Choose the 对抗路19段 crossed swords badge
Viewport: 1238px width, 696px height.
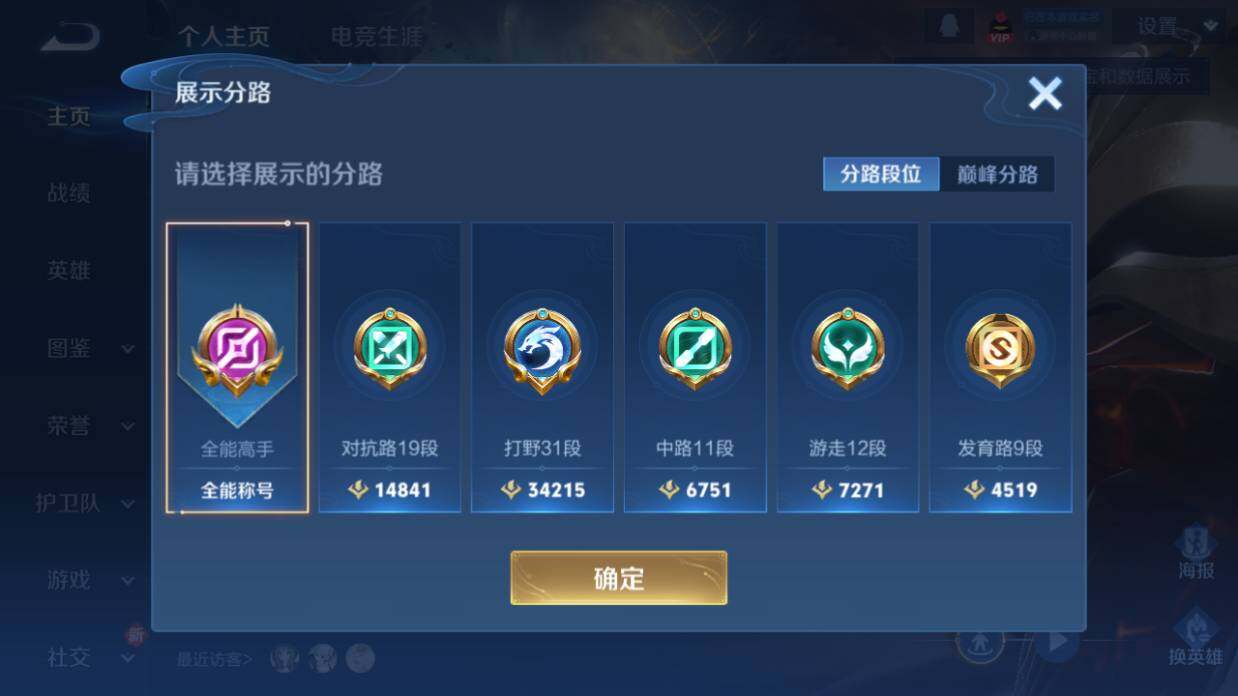[390, 348]
